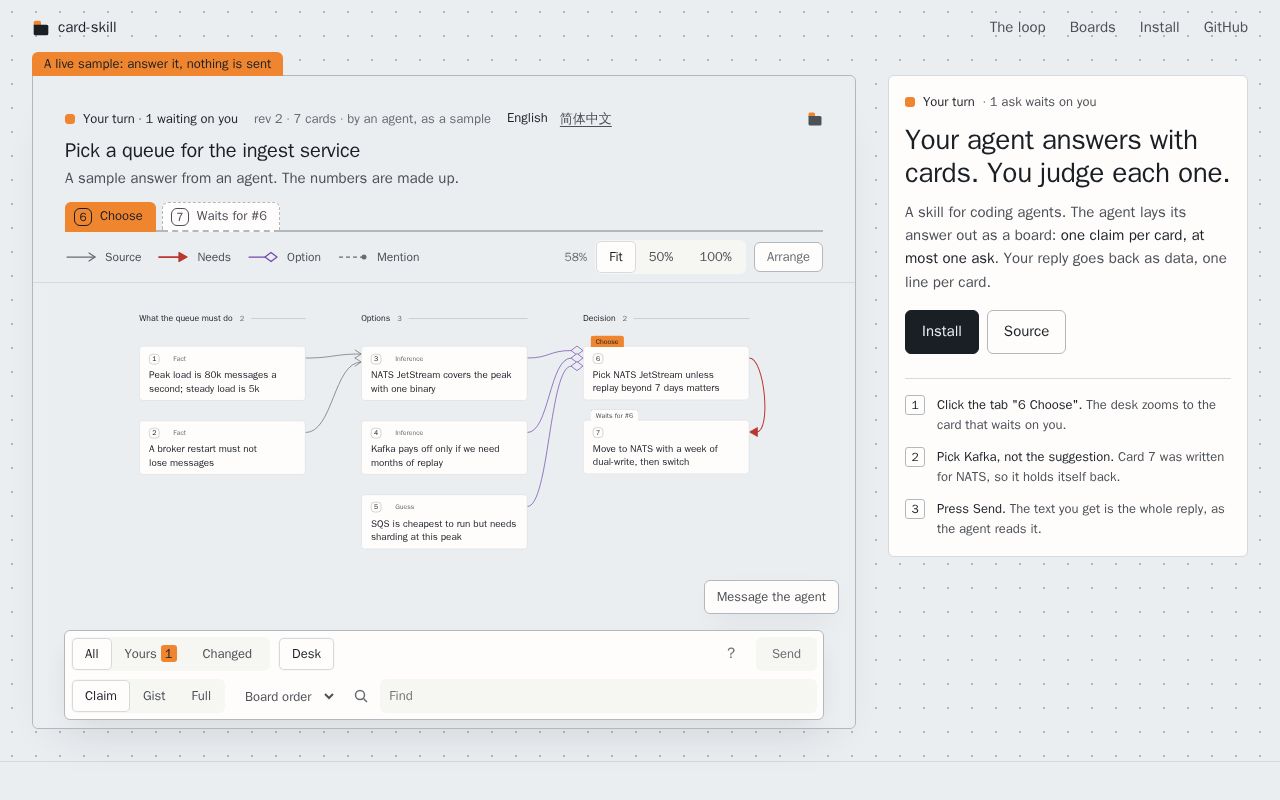Open Install nav link in header

1159,28
